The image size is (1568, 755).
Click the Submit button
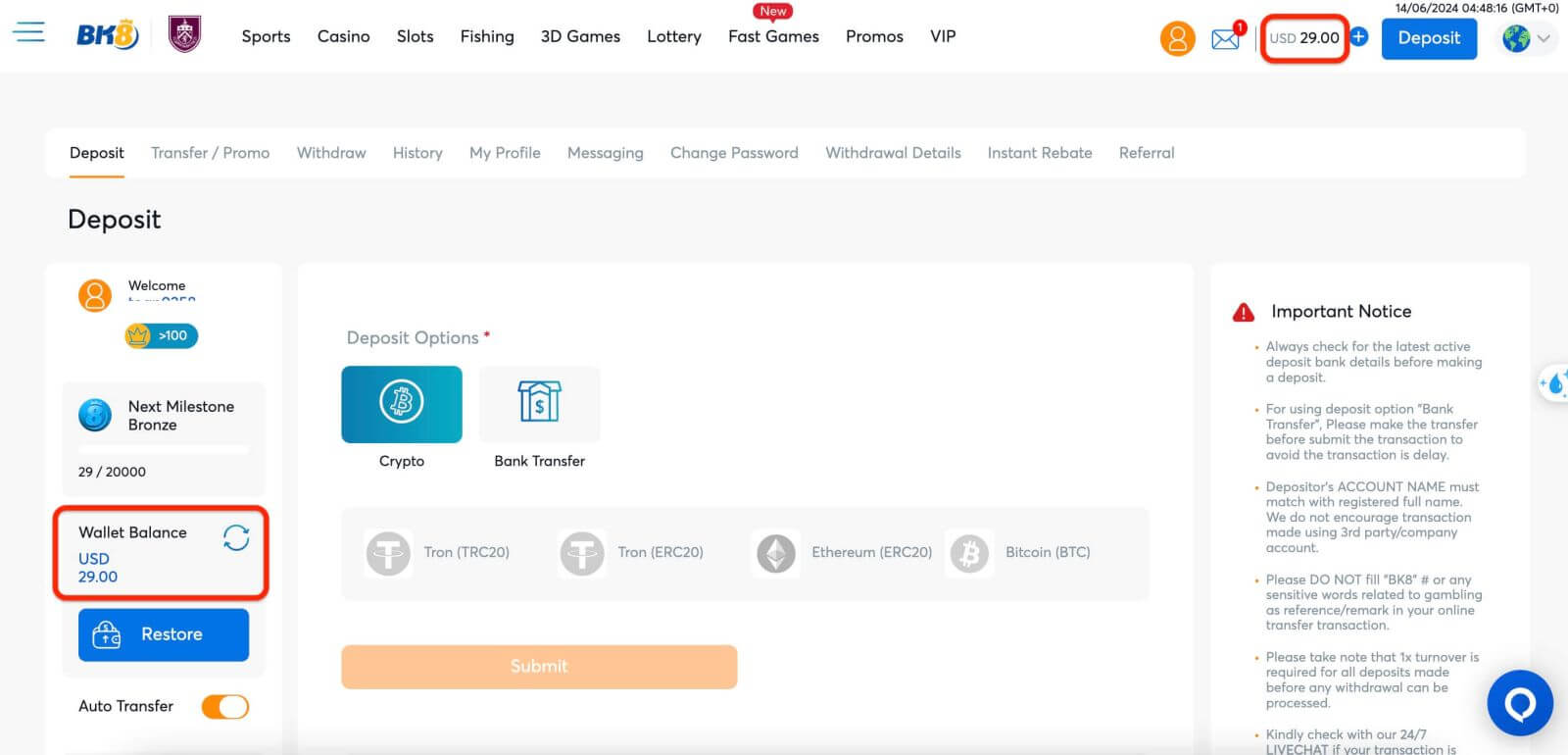click(539, 667)
